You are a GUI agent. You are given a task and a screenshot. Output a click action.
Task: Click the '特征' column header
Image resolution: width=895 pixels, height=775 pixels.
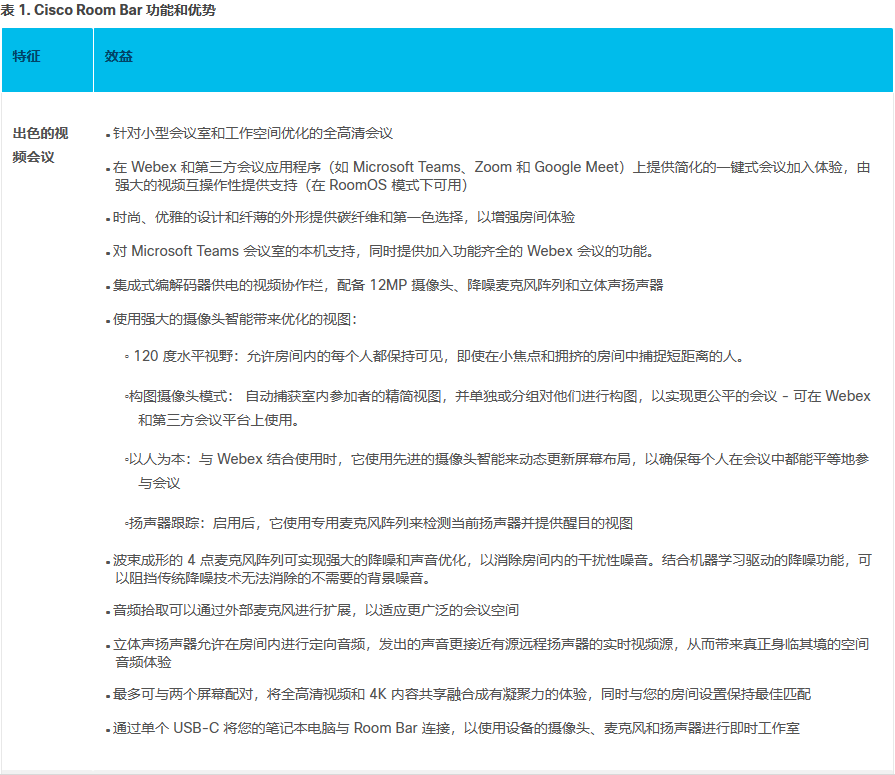point(26,56)
